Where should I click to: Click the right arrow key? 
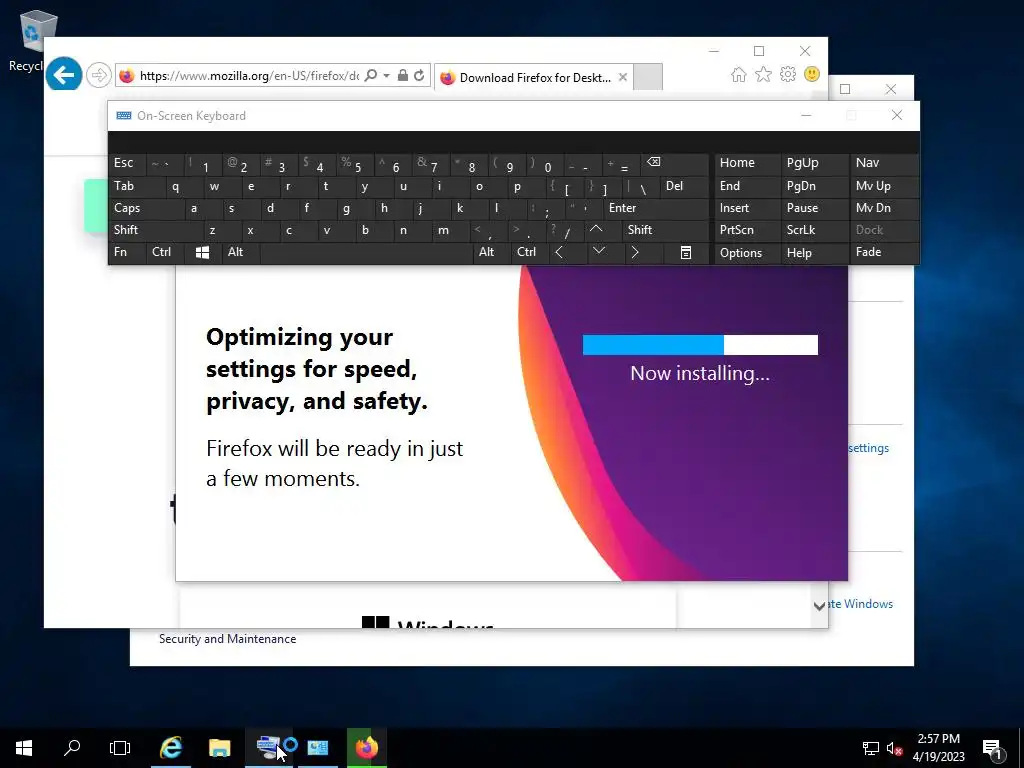[x=643, y=252]
